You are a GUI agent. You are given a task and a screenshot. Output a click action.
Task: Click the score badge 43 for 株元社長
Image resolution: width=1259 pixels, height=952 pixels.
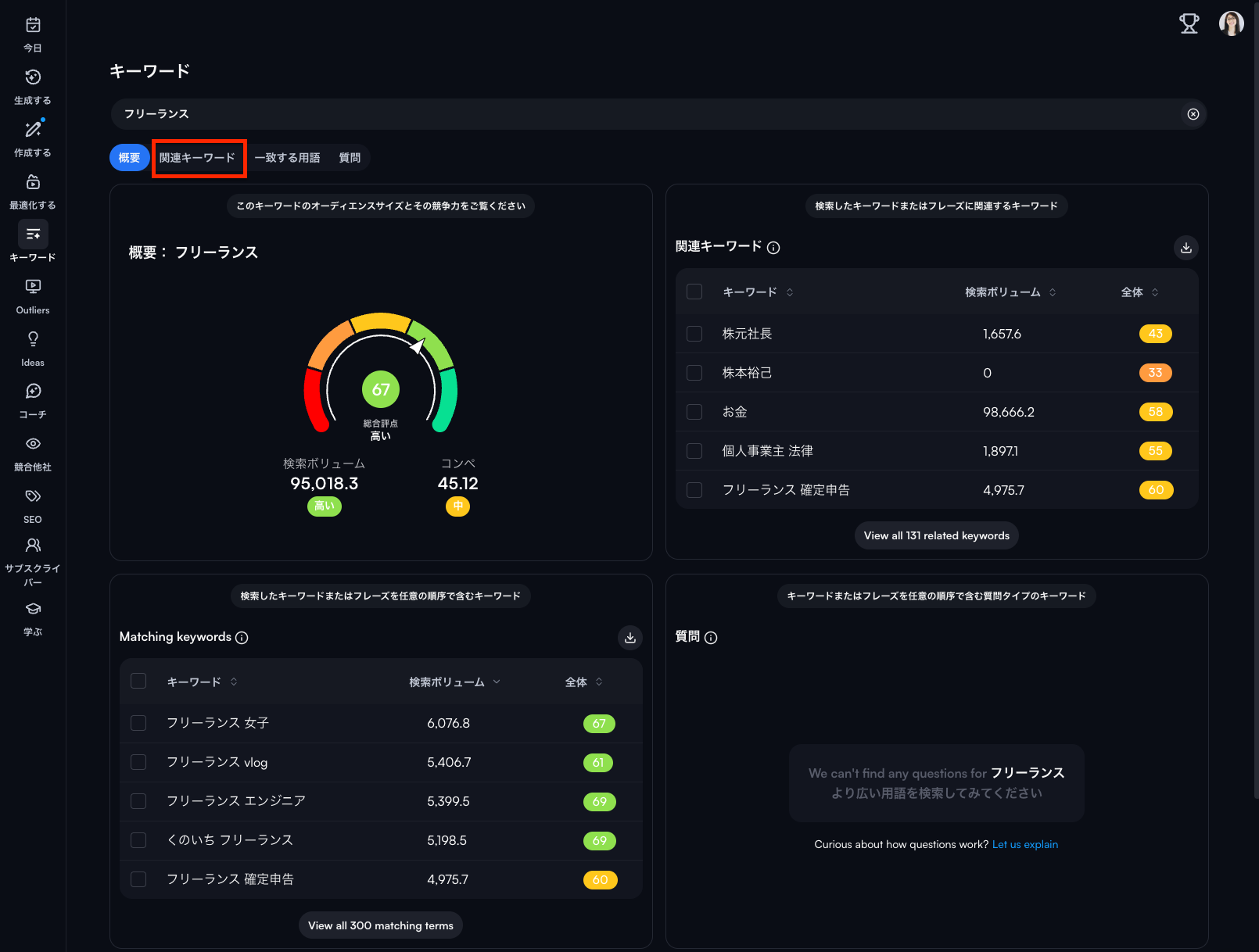click(x=1156, y=334)
